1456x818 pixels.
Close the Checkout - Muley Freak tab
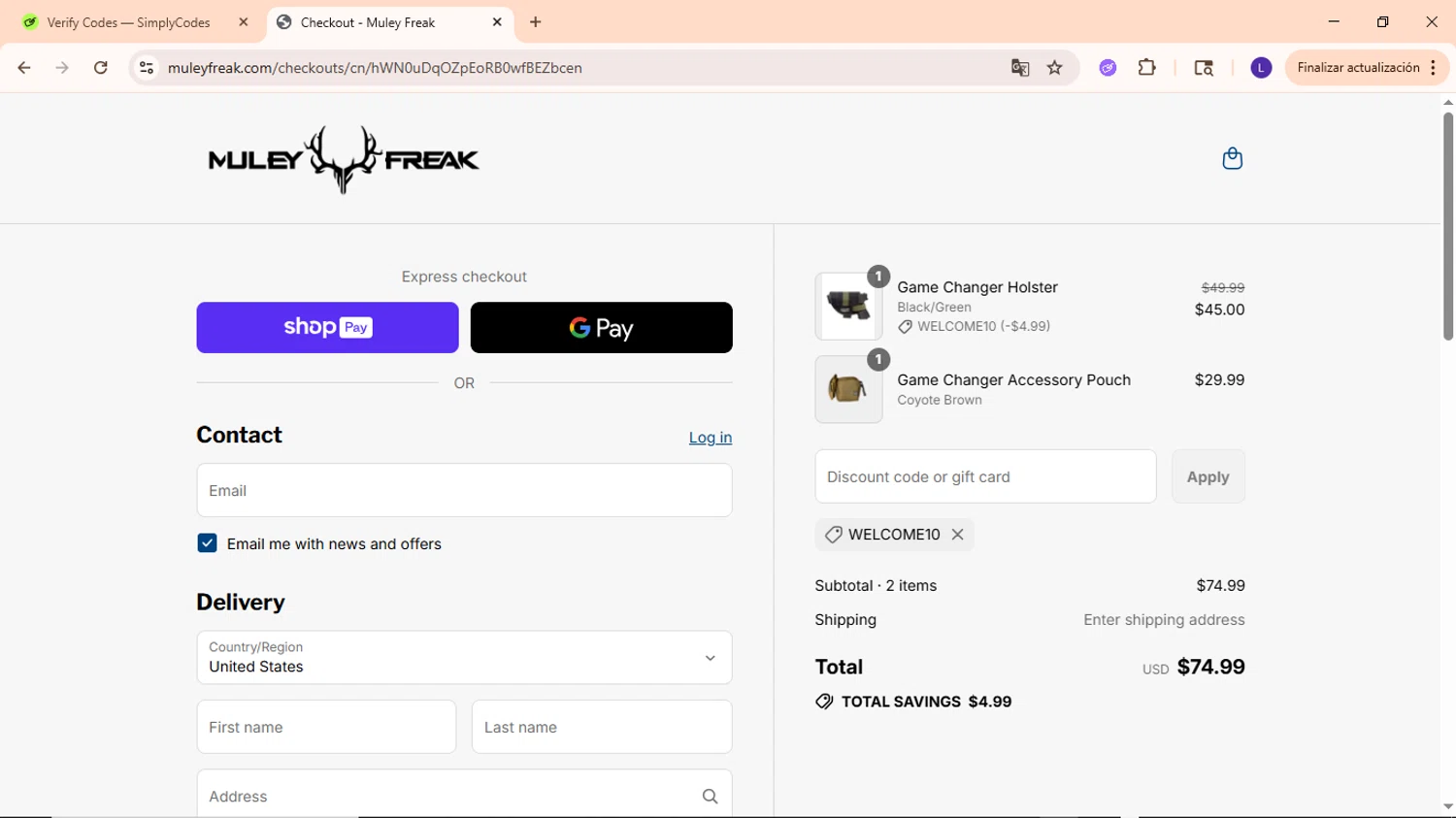coord(497,22)
